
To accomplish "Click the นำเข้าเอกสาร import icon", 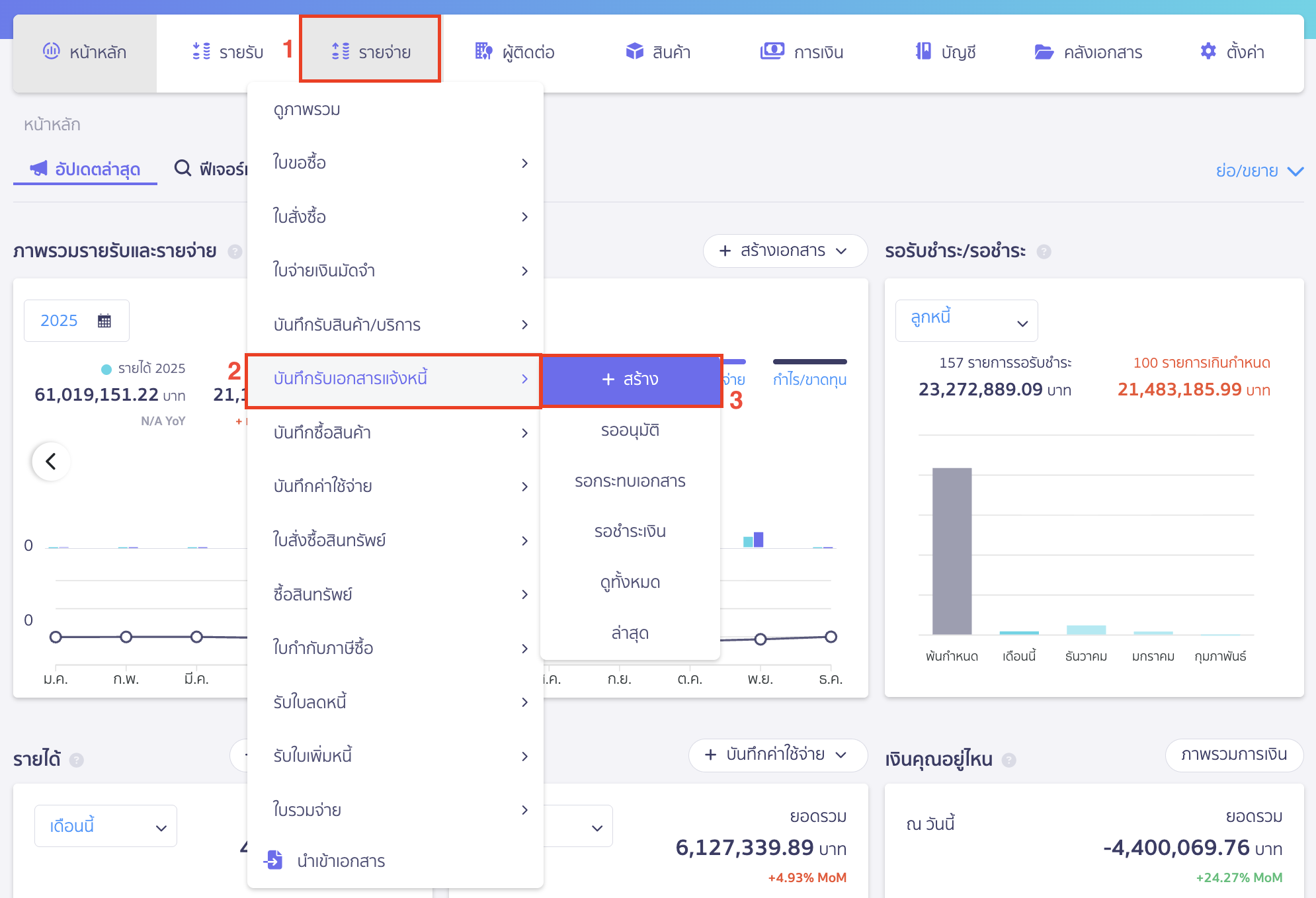I will [273, 860].
